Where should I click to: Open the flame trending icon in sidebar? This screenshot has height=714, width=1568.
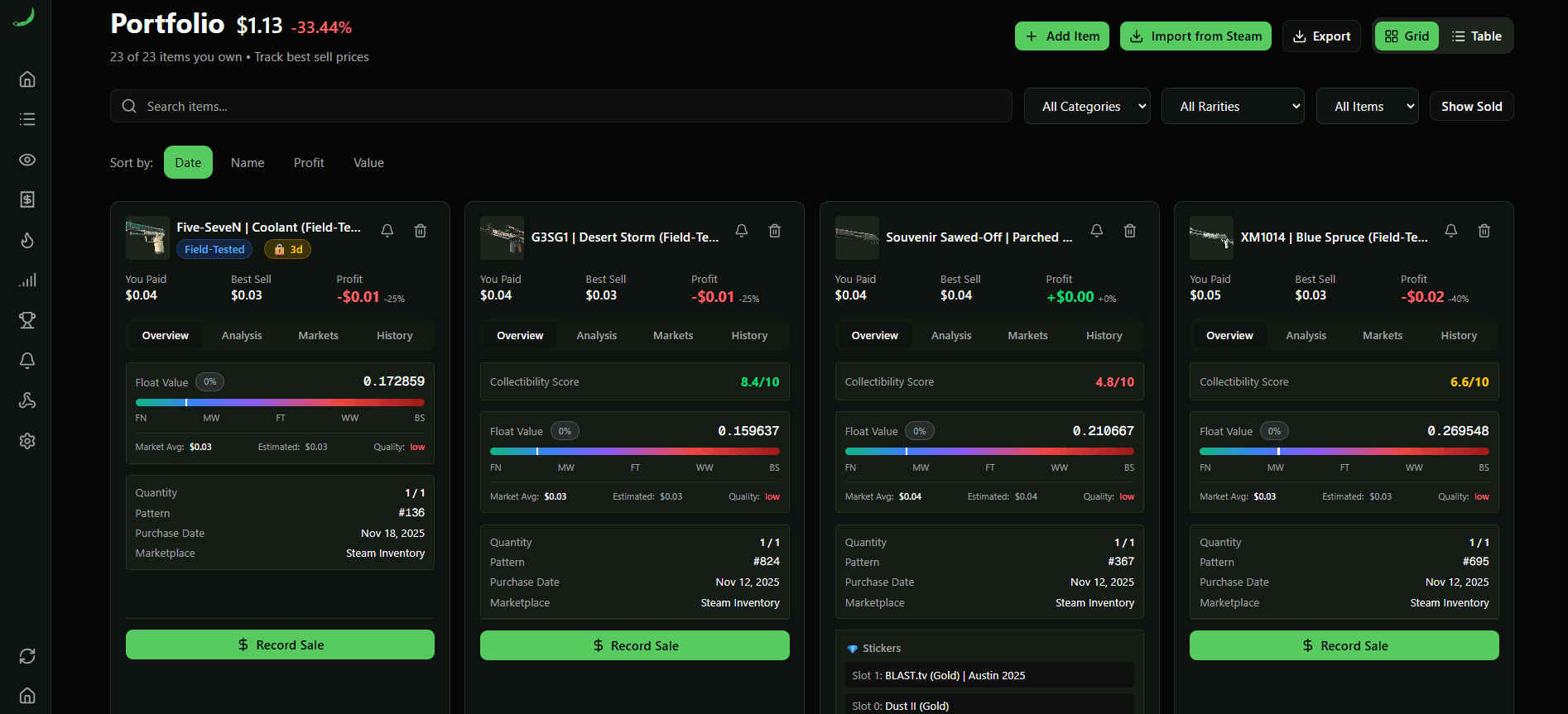27,240
